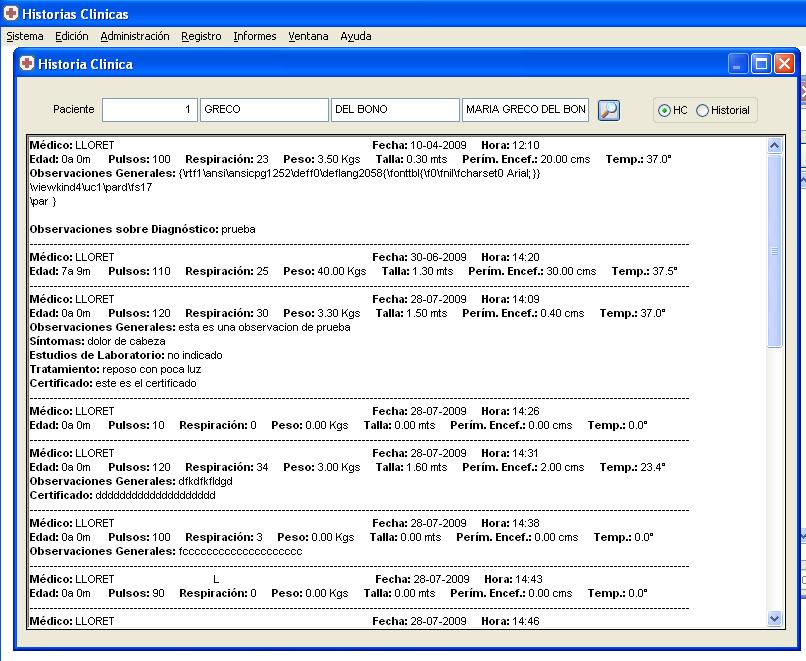Click the vertical scrollbar thumb in history
The width and height of the screenshot is (806, 661).
click(774, 250)
